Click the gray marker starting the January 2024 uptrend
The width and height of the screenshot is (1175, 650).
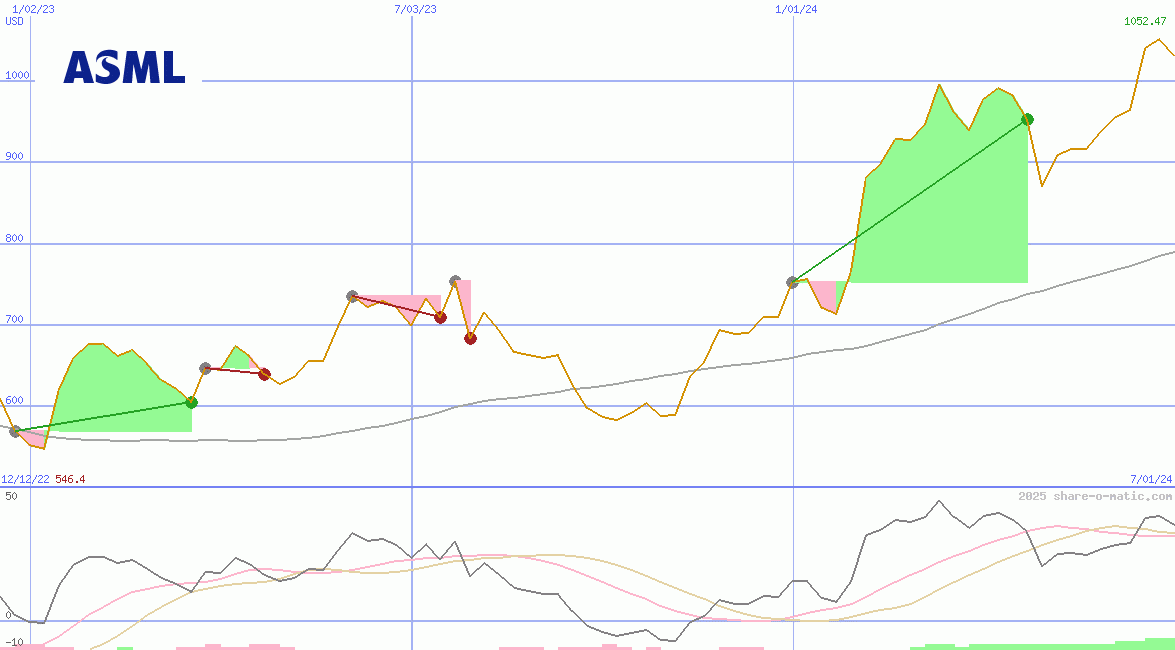point(791,282)
